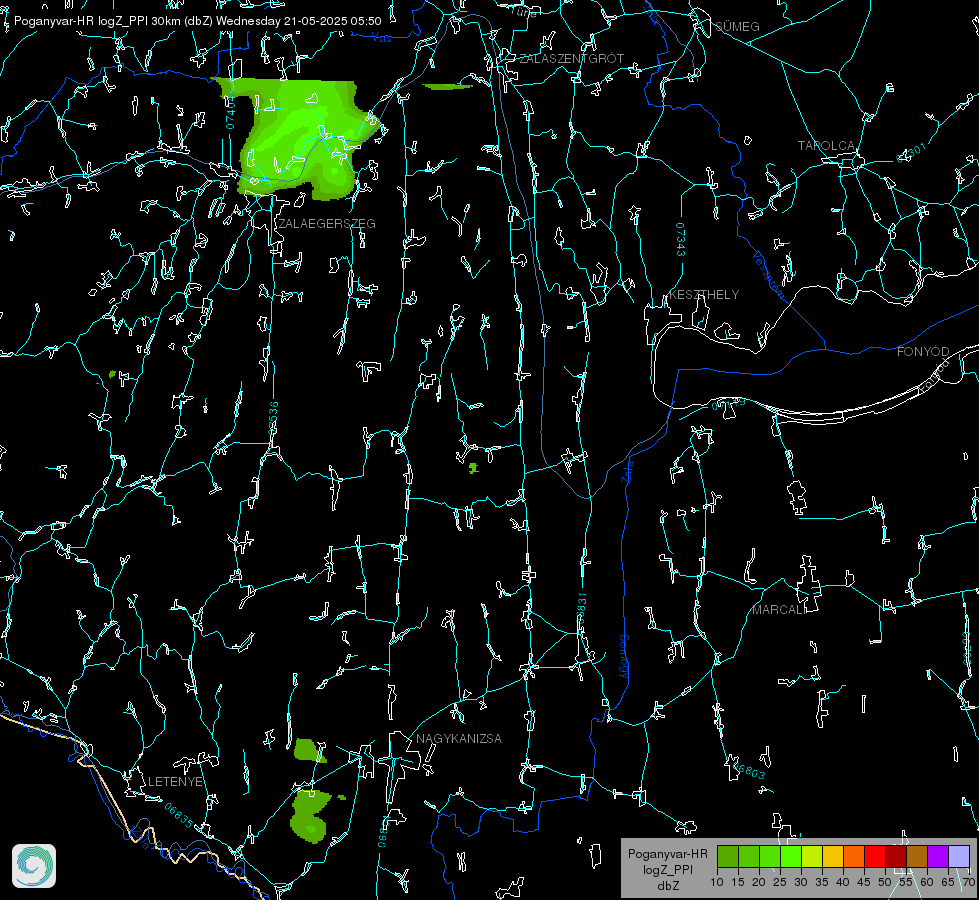Click the 25–30 dBZ bright green legend swatch

coord(791,856)
